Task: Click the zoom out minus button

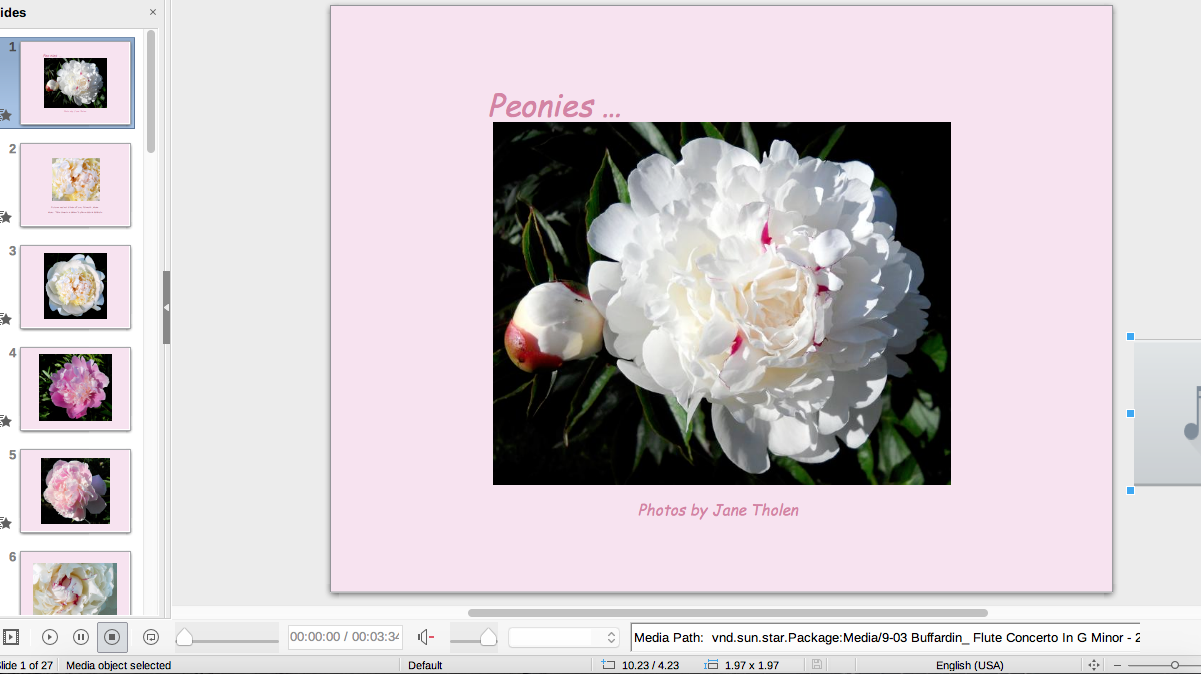Action: coord(1118,665)
